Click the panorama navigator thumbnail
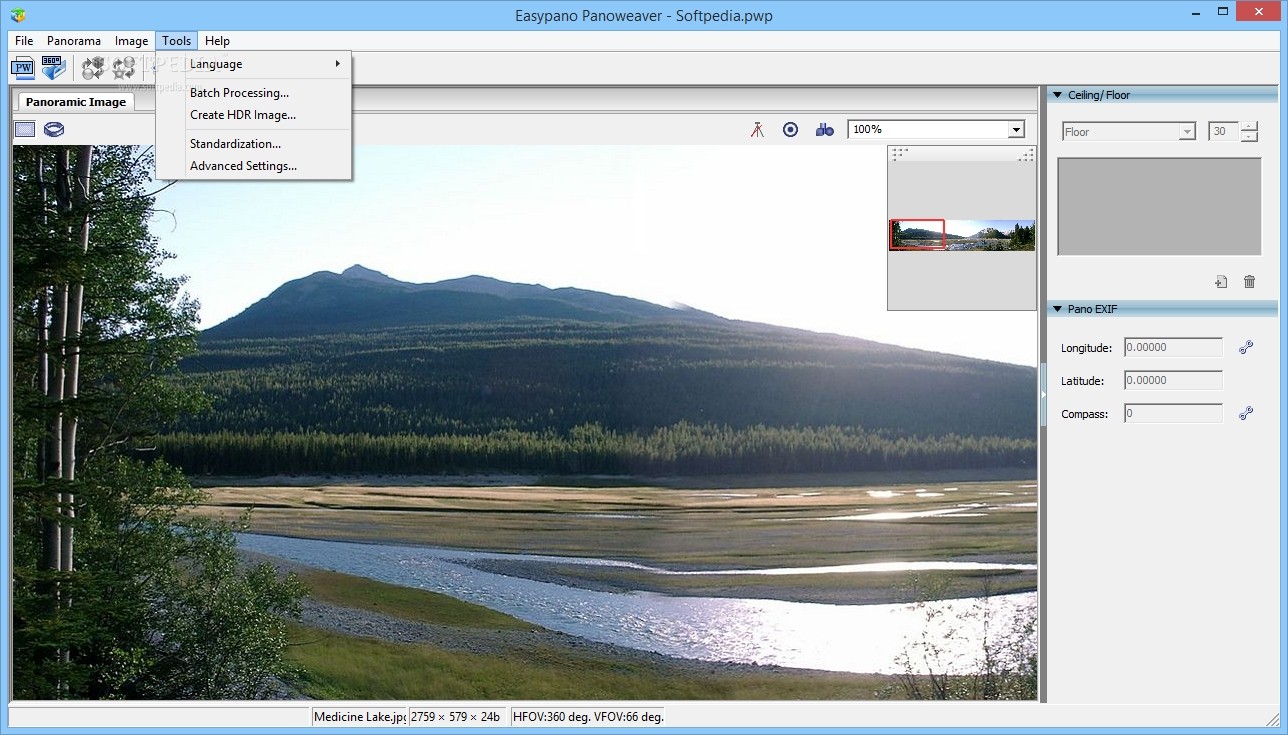 click(x=962, y=235)
